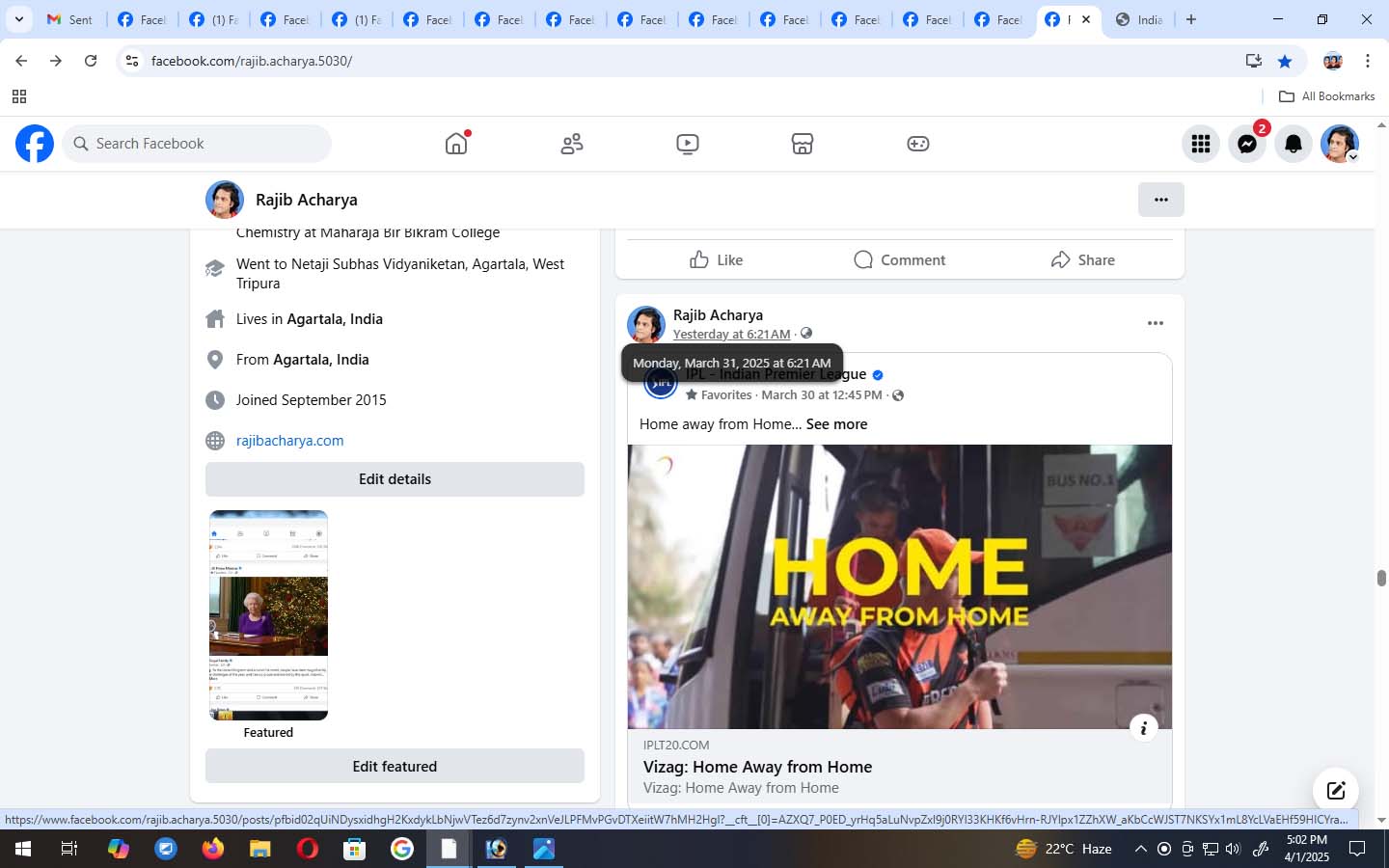Click the Like button on the post
This screenshot has width=1389, height=868.
coord(716,259)
